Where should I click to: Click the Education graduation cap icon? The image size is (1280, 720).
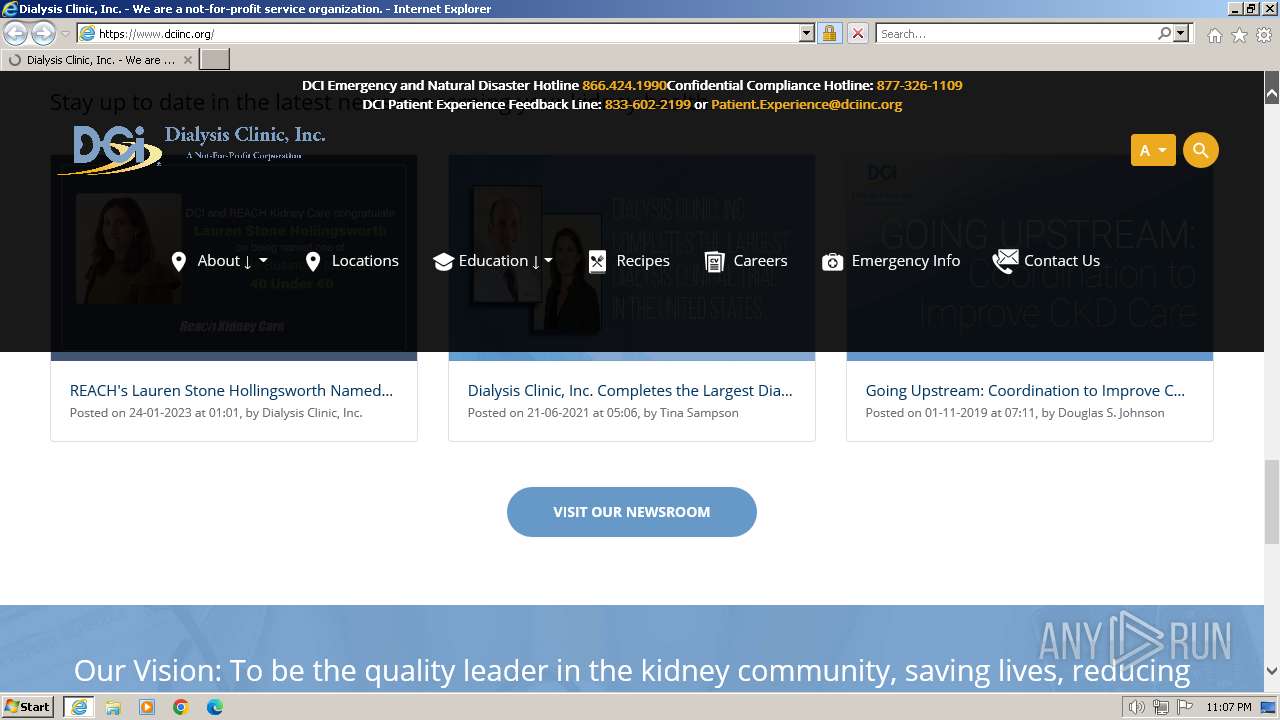point(443,262)
